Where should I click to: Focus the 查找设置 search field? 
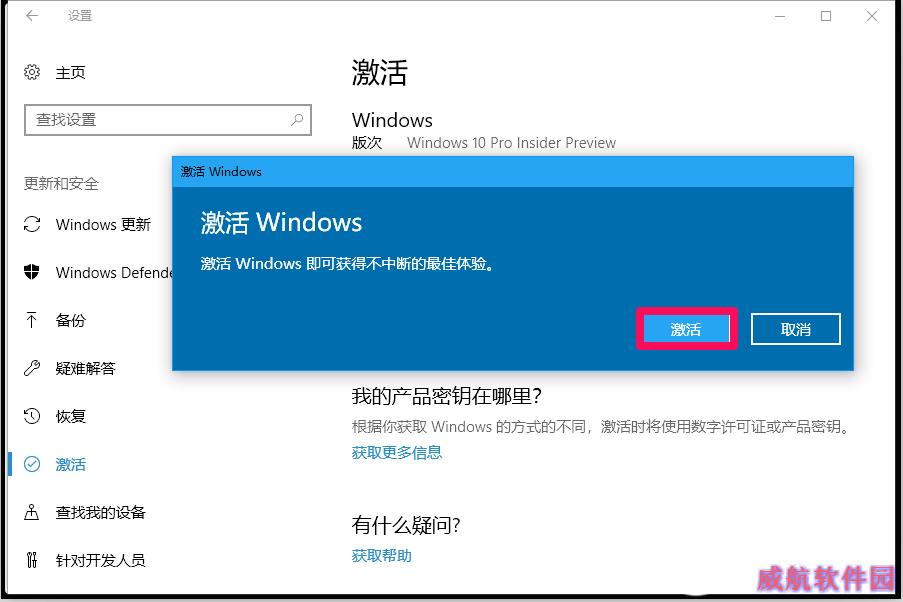coord(168,120)
